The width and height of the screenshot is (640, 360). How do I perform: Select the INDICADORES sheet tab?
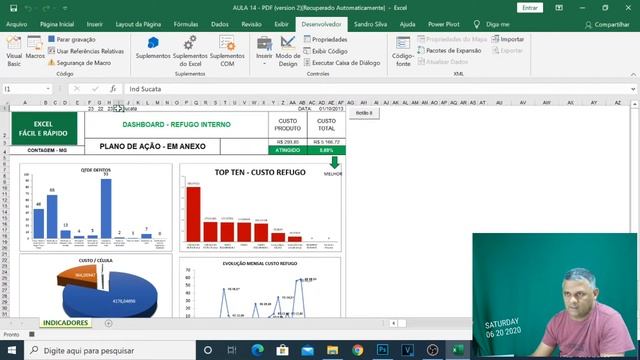tap(65, 323)
